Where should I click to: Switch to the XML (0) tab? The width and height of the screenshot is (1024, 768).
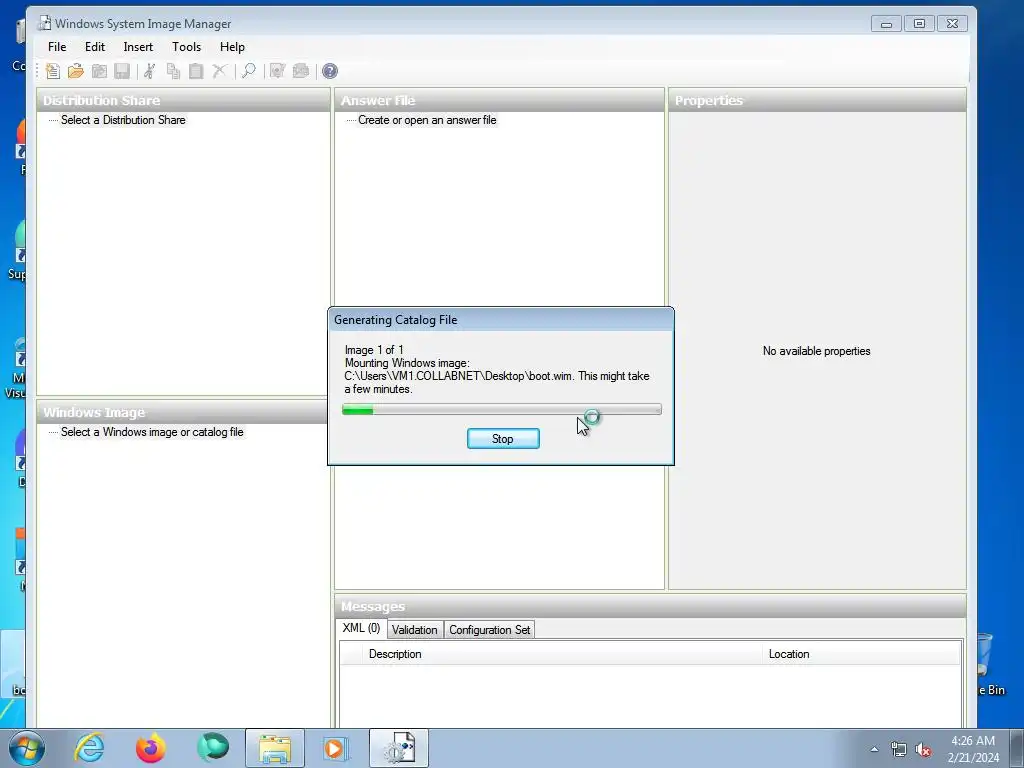click(x=361, y=628)
